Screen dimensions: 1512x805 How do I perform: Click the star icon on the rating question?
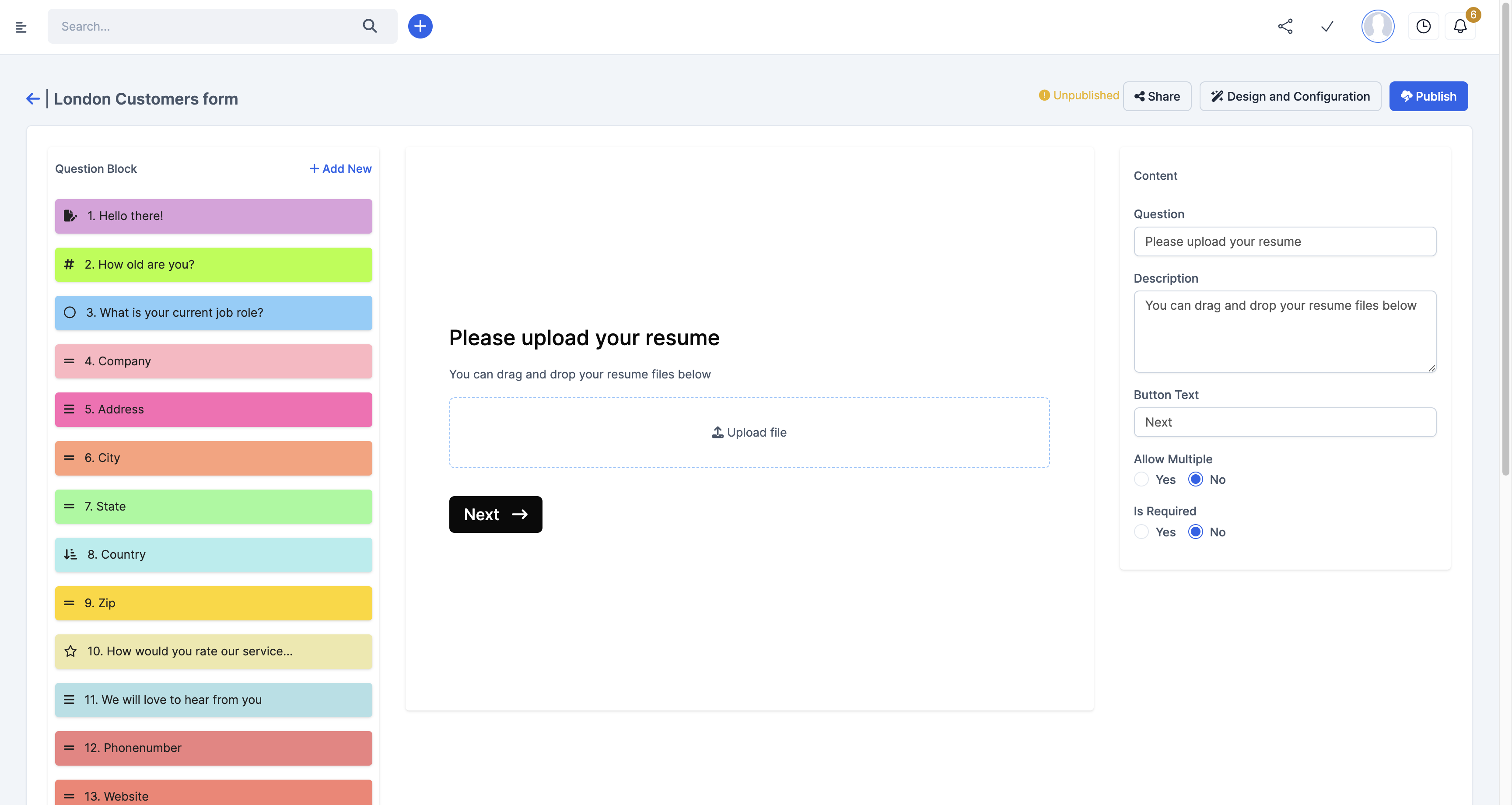pyautogui.click(x=70, y=651)
